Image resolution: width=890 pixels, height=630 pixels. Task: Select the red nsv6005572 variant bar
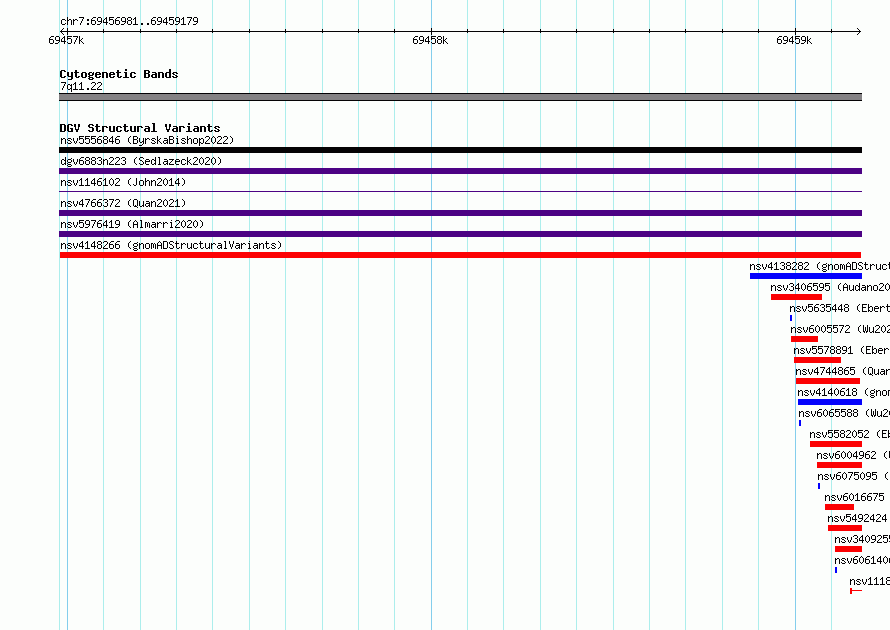coord(804,339)
